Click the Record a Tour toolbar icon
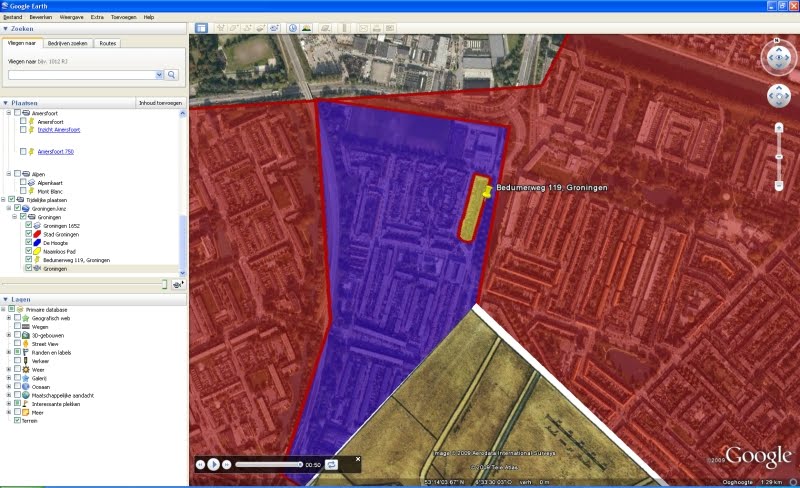The height and width of the screenshot is (488, 800). click(274, 28)
